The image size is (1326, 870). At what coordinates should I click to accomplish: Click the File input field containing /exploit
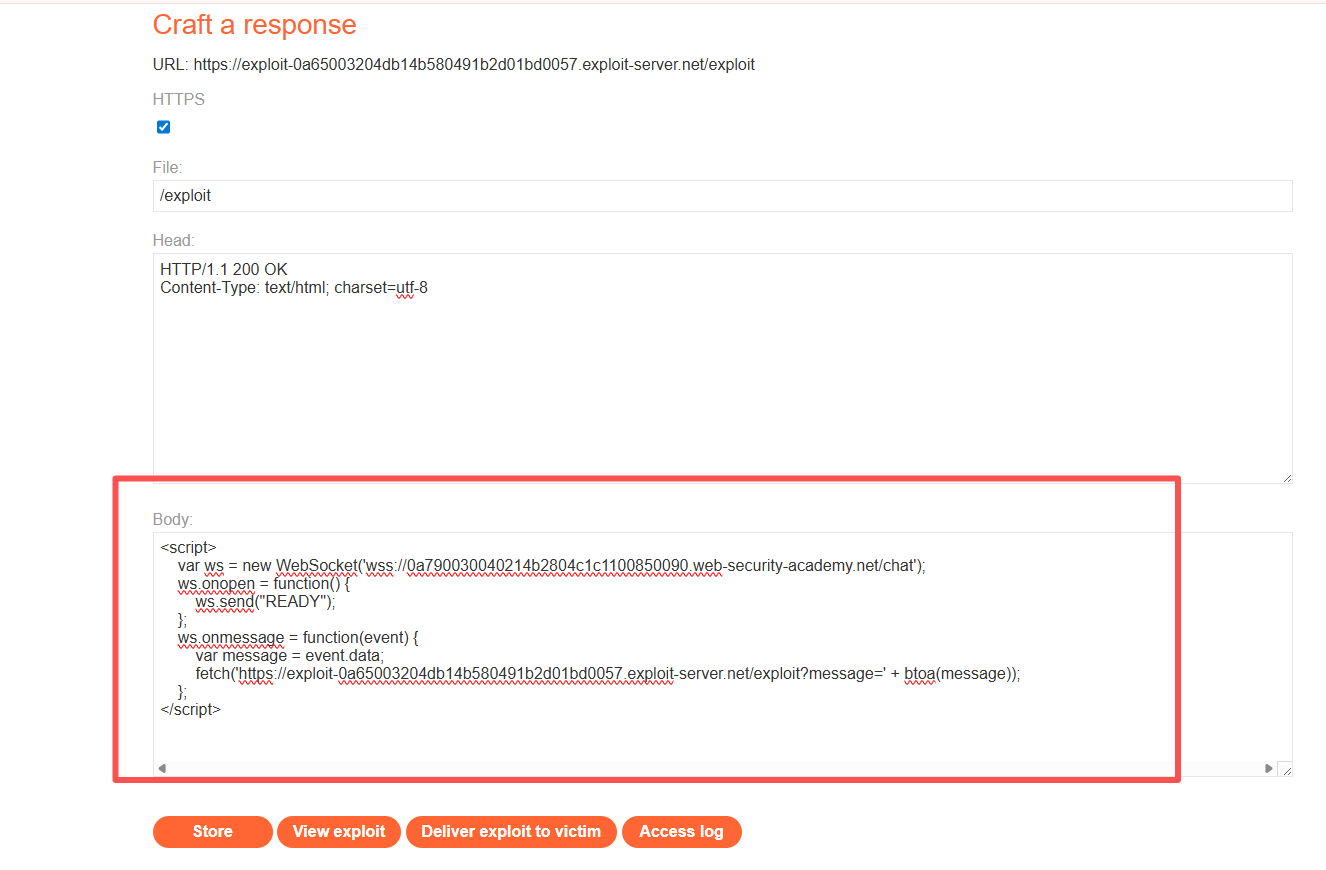click(x=722, y=196)
